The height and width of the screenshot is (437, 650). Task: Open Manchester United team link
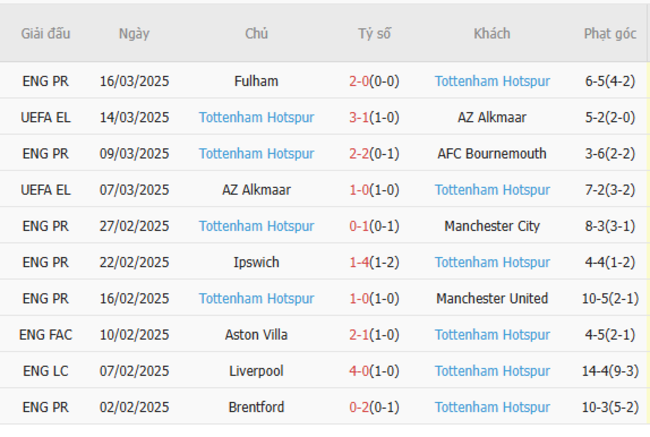tap(492, 298)
